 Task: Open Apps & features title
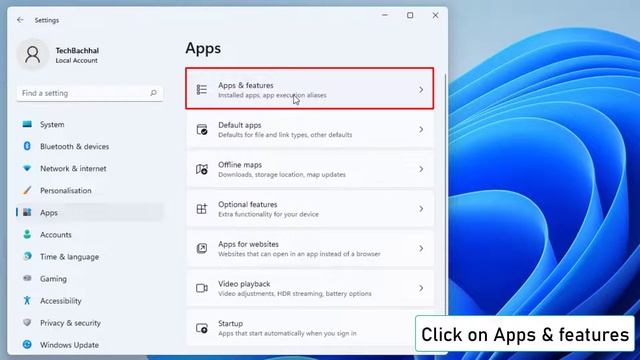click(245, 85)
